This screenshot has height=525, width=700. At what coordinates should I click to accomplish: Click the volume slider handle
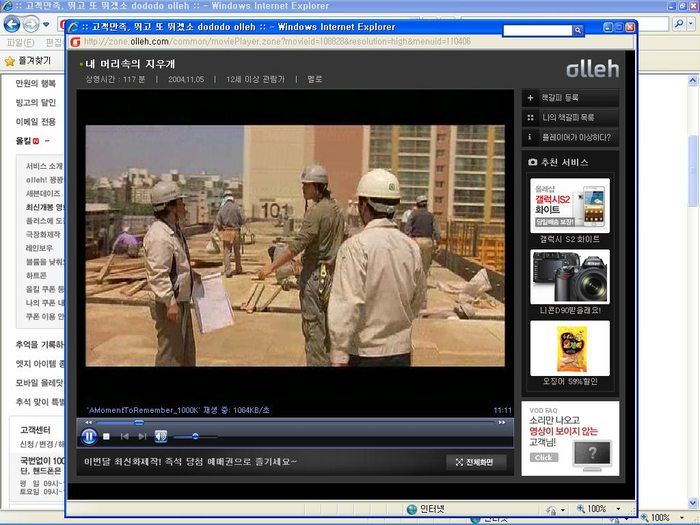pos(195,436)
